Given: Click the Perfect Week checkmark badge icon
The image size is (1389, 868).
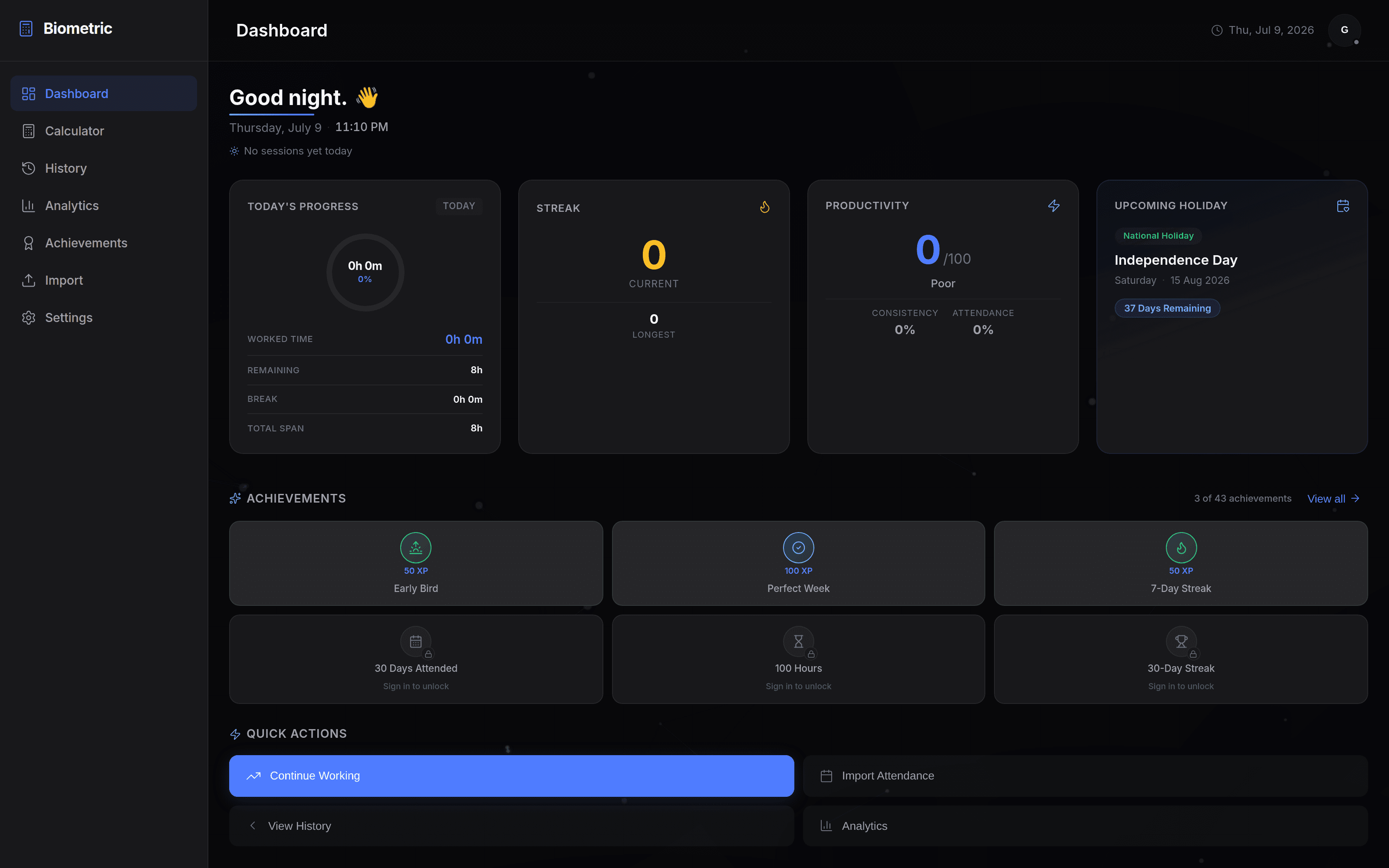Looking at the screenshot, I should (798, 548).
